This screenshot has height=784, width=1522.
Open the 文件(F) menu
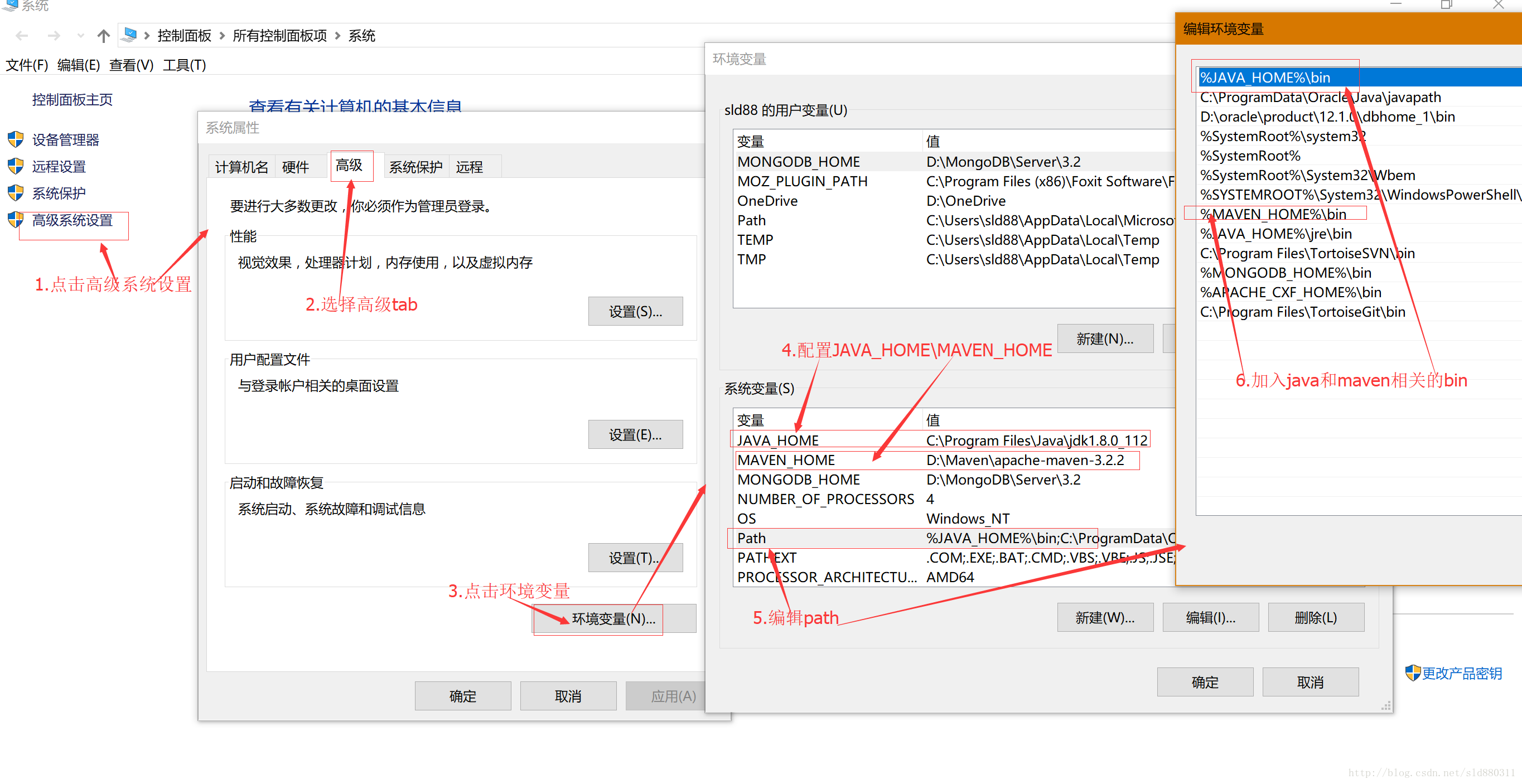point(27,65)
